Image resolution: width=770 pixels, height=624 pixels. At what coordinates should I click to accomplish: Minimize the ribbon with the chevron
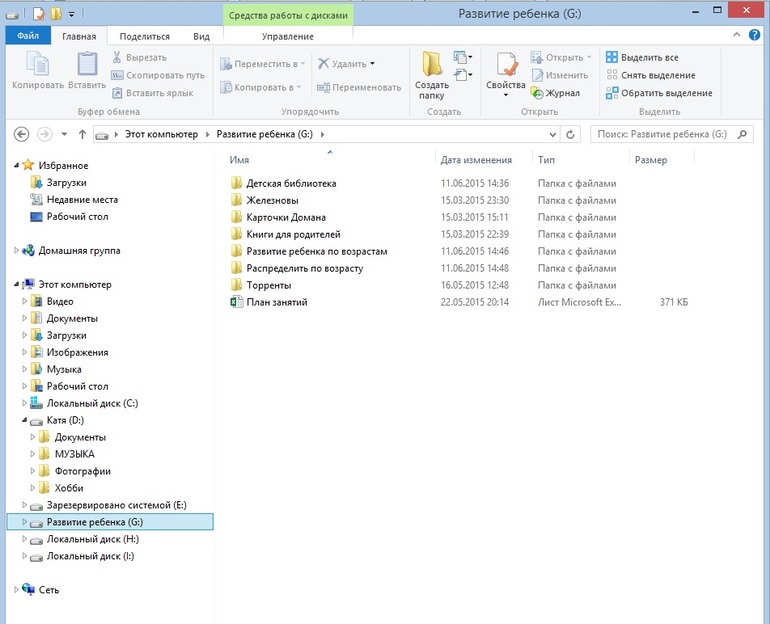[736, 34]
